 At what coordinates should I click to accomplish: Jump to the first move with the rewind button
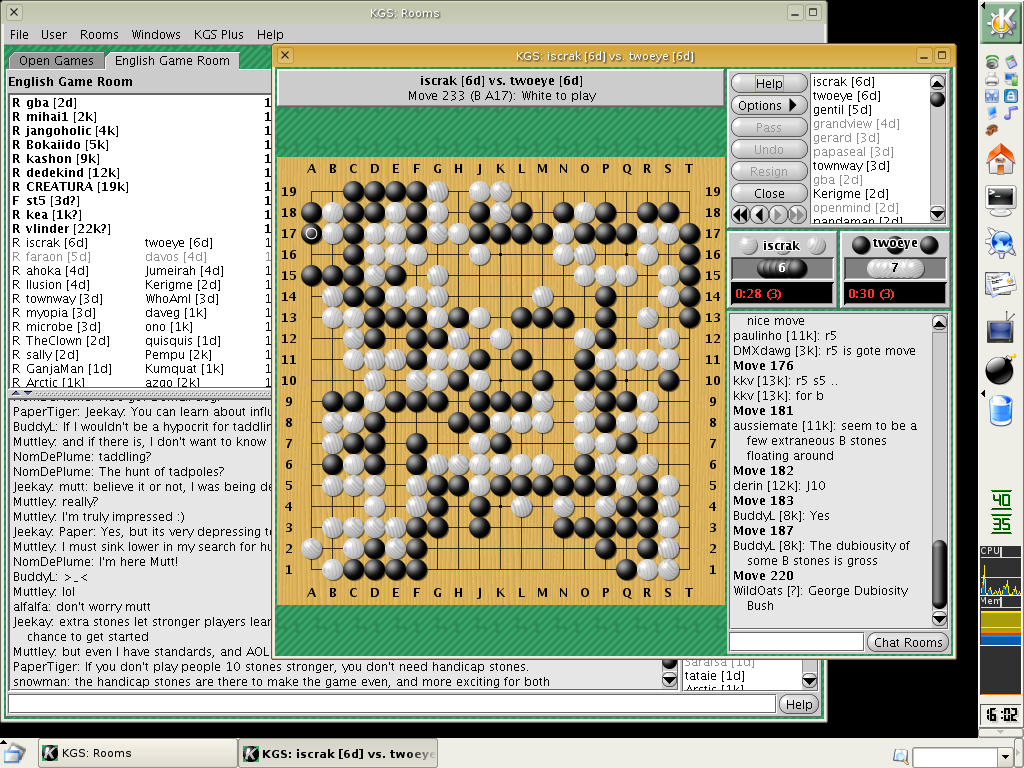(x=740, y=214)
